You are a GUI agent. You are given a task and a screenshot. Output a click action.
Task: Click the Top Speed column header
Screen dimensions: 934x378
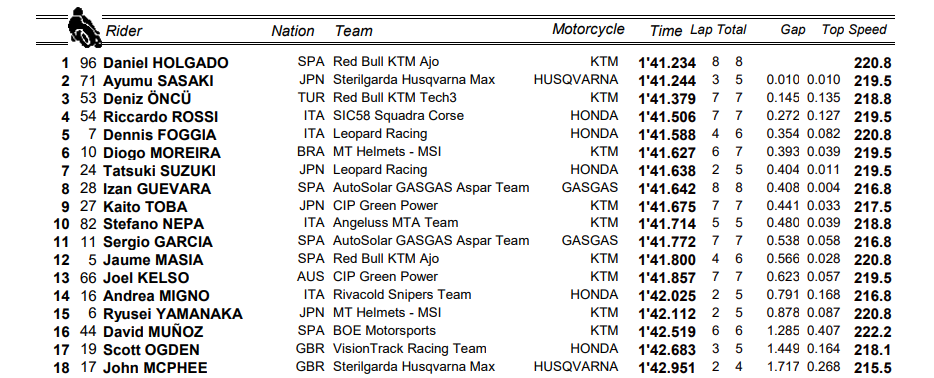pos(854,30)
